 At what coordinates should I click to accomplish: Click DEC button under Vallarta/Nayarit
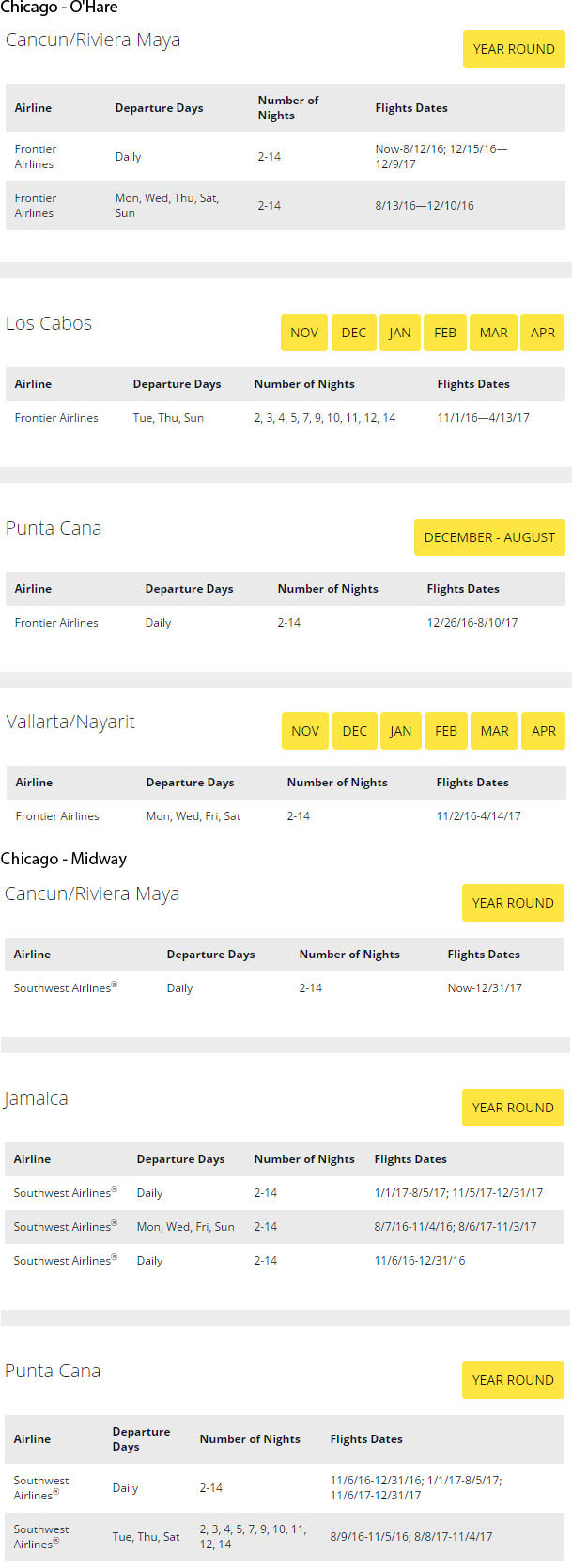(x=355, y=731)
